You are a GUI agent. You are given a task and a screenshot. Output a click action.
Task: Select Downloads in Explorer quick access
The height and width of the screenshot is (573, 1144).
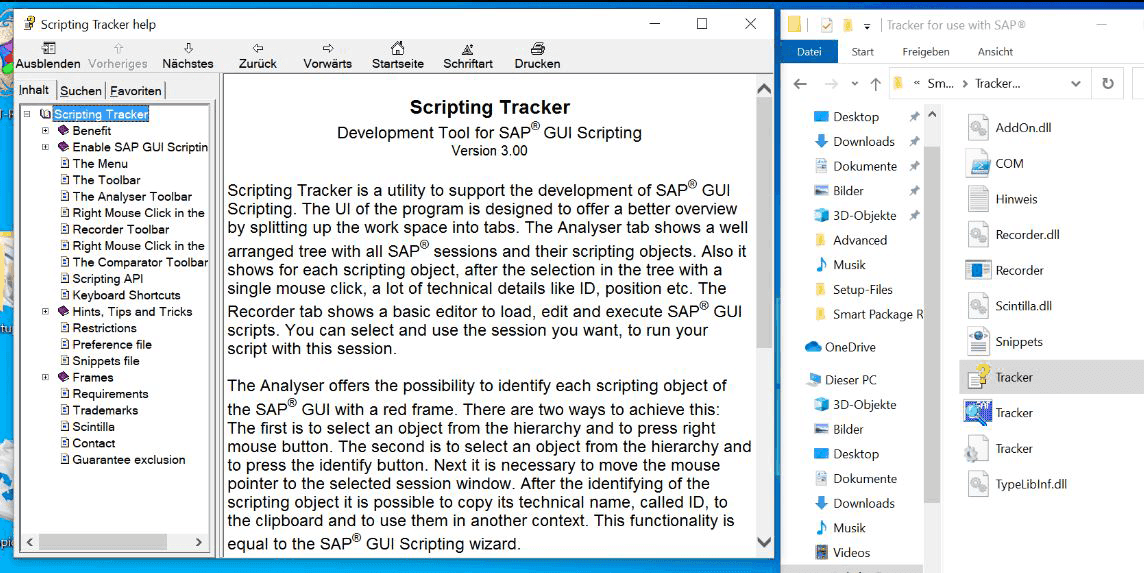click(x=863, y=142)
